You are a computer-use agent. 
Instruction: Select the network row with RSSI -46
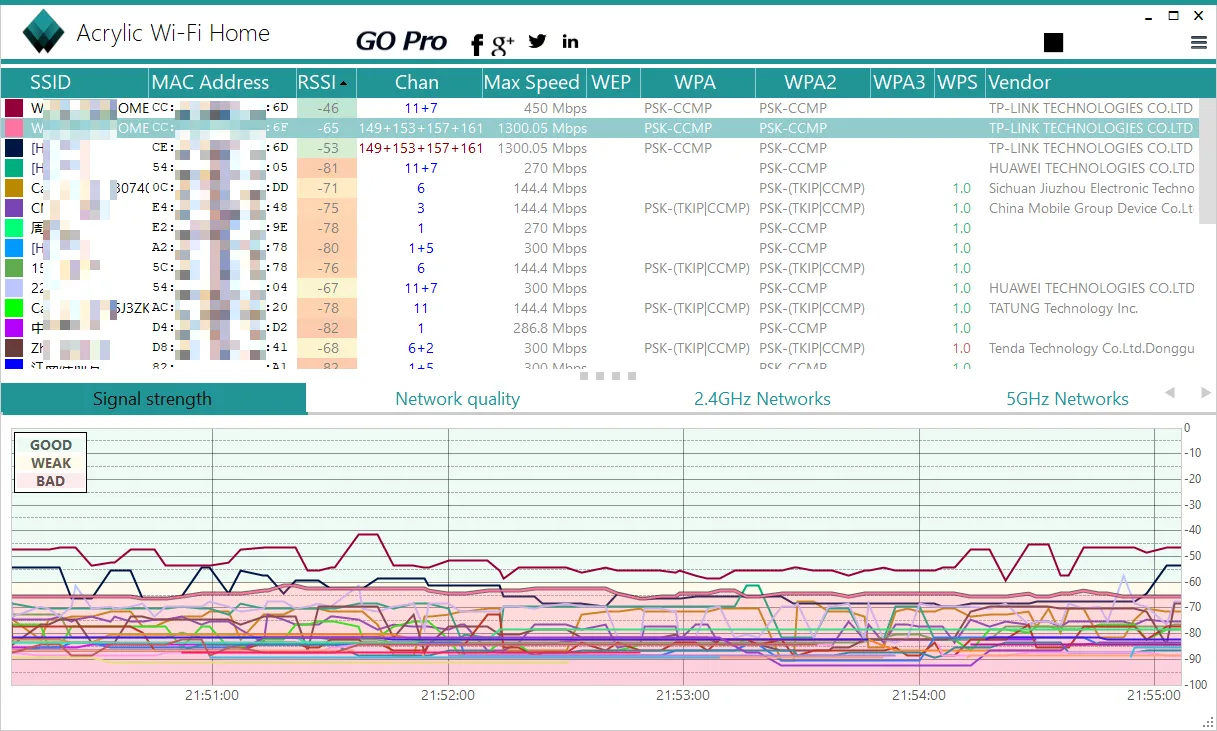600,108
